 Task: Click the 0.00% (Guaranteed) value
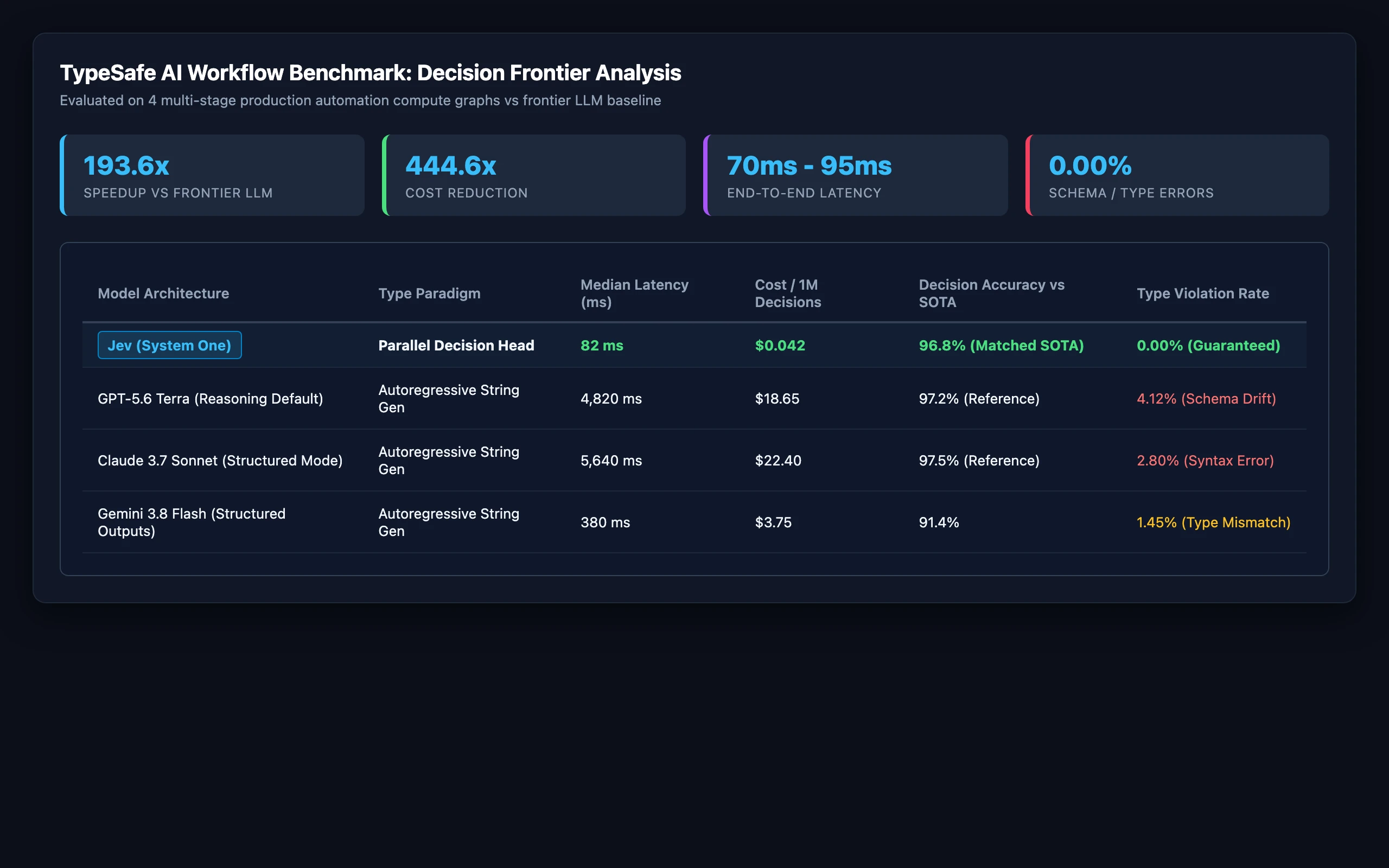(x=1208, y=345)
